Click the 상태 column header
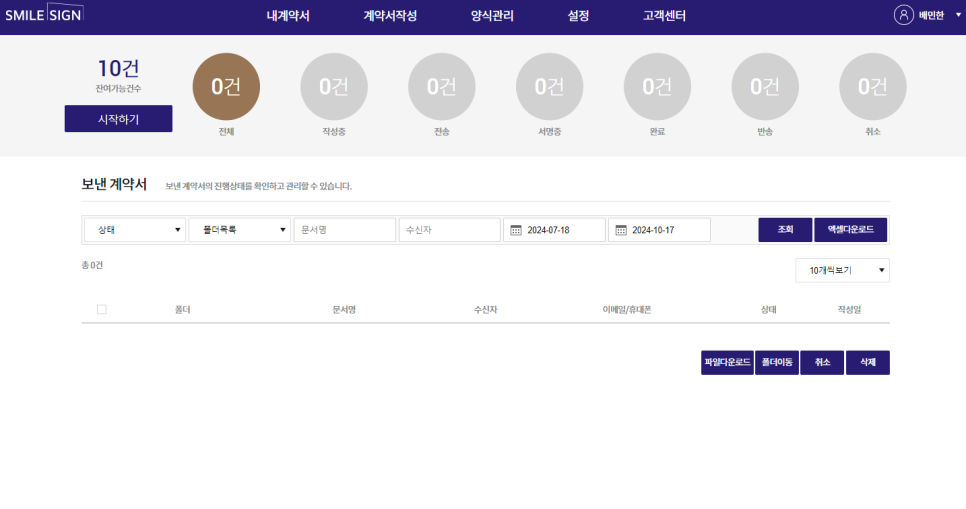This screenshot has width=966, height=509. pos(768,310)
